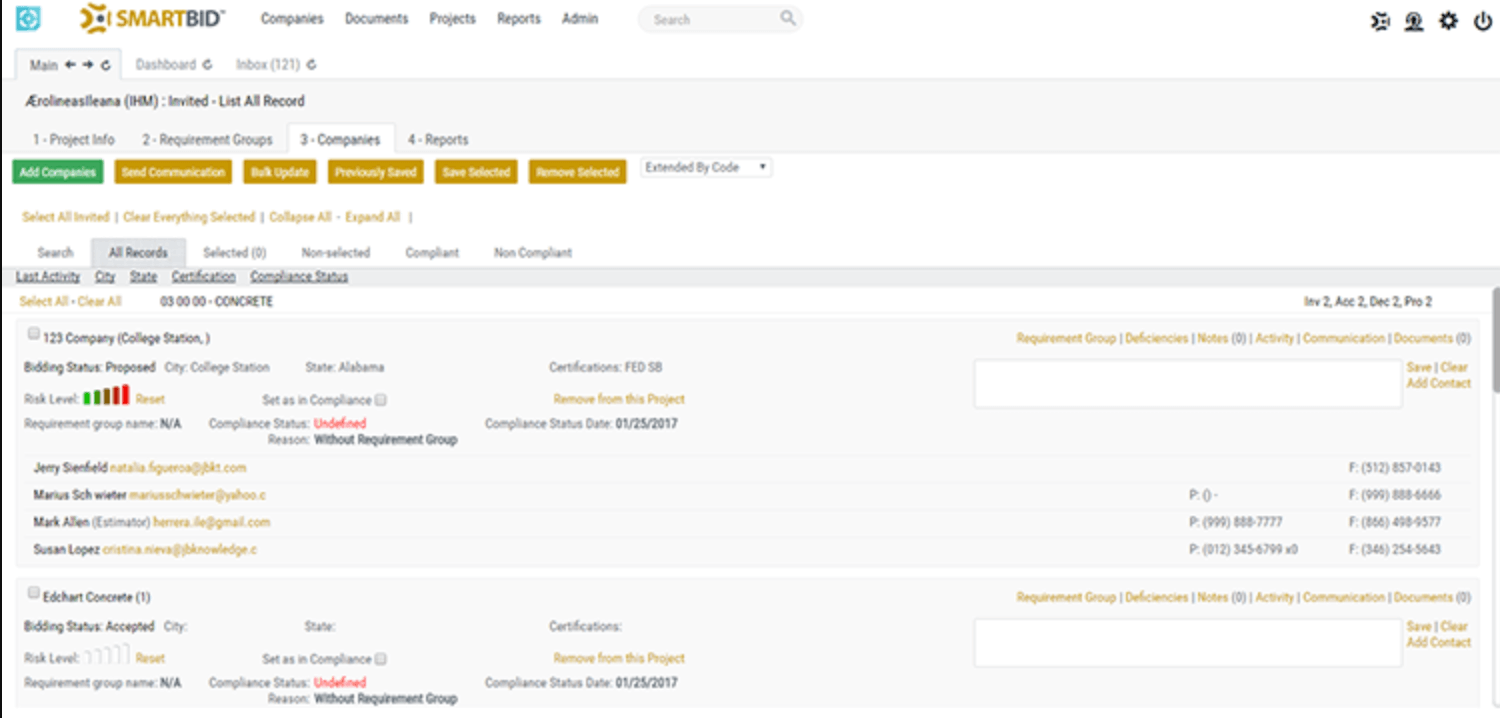Viewport: 1500px width, 718px height.
Task: Click the back arrow on Main tab
Action: click(x=70, y=65)
